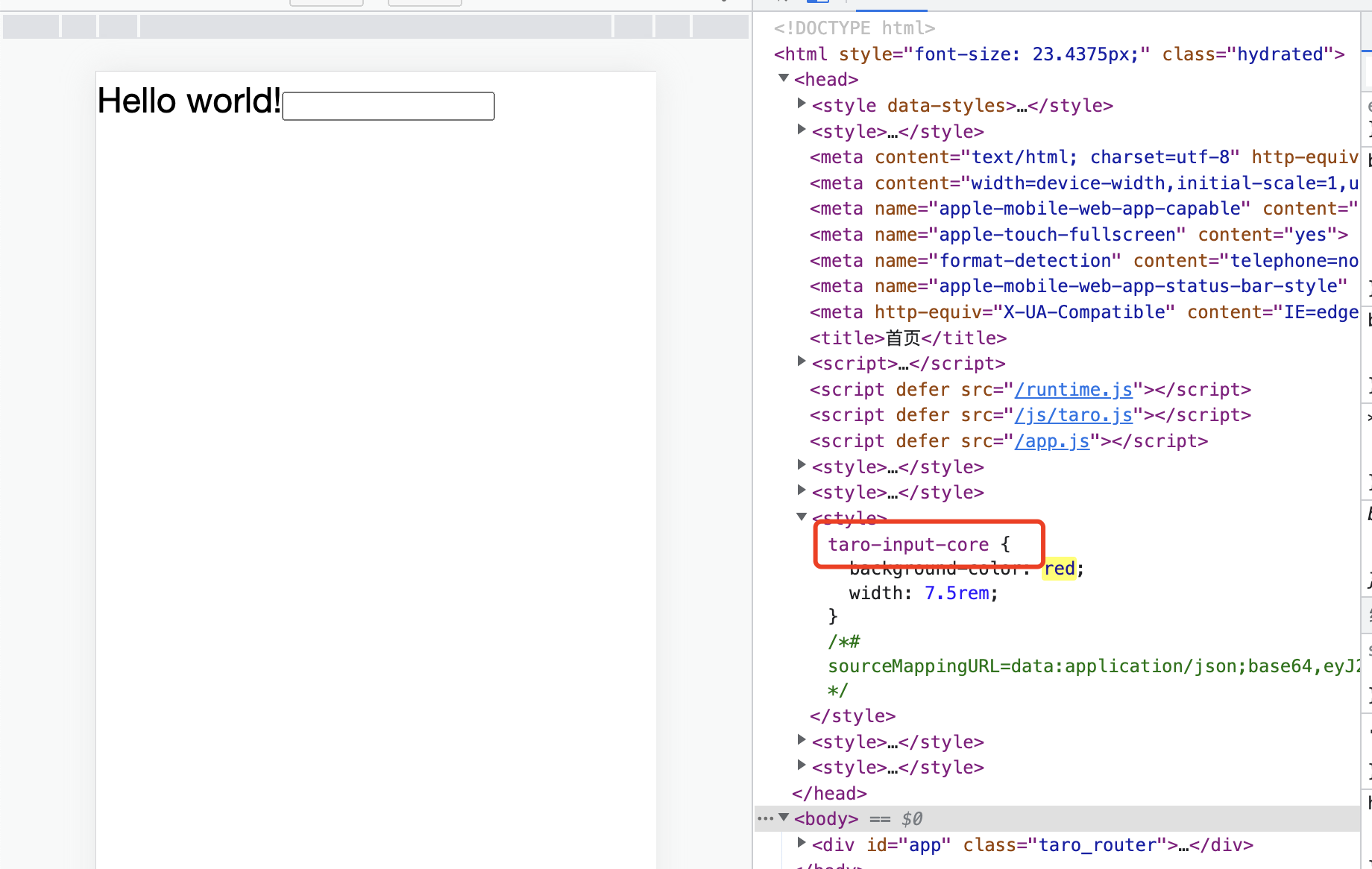Expand the div with id "app"
Viewport: 1372px width, 869px height.
801,843
